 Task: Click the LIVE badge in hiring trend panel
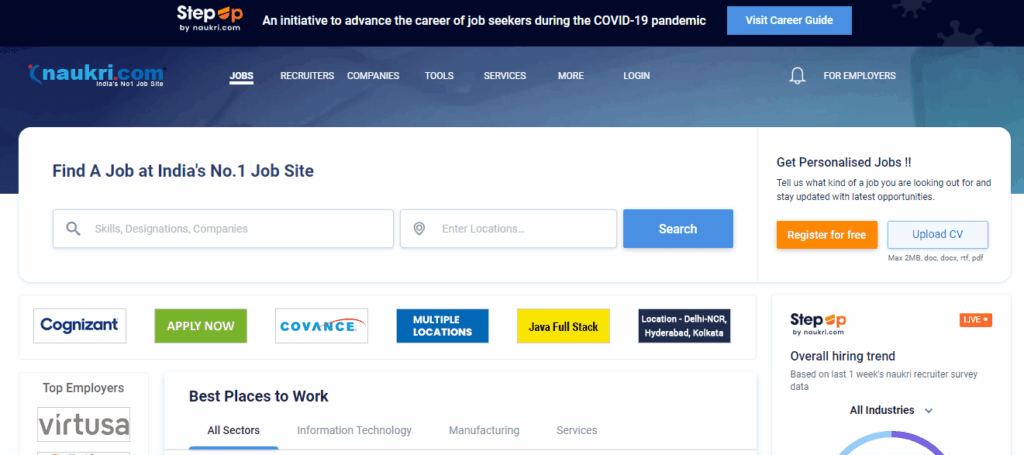975,320
